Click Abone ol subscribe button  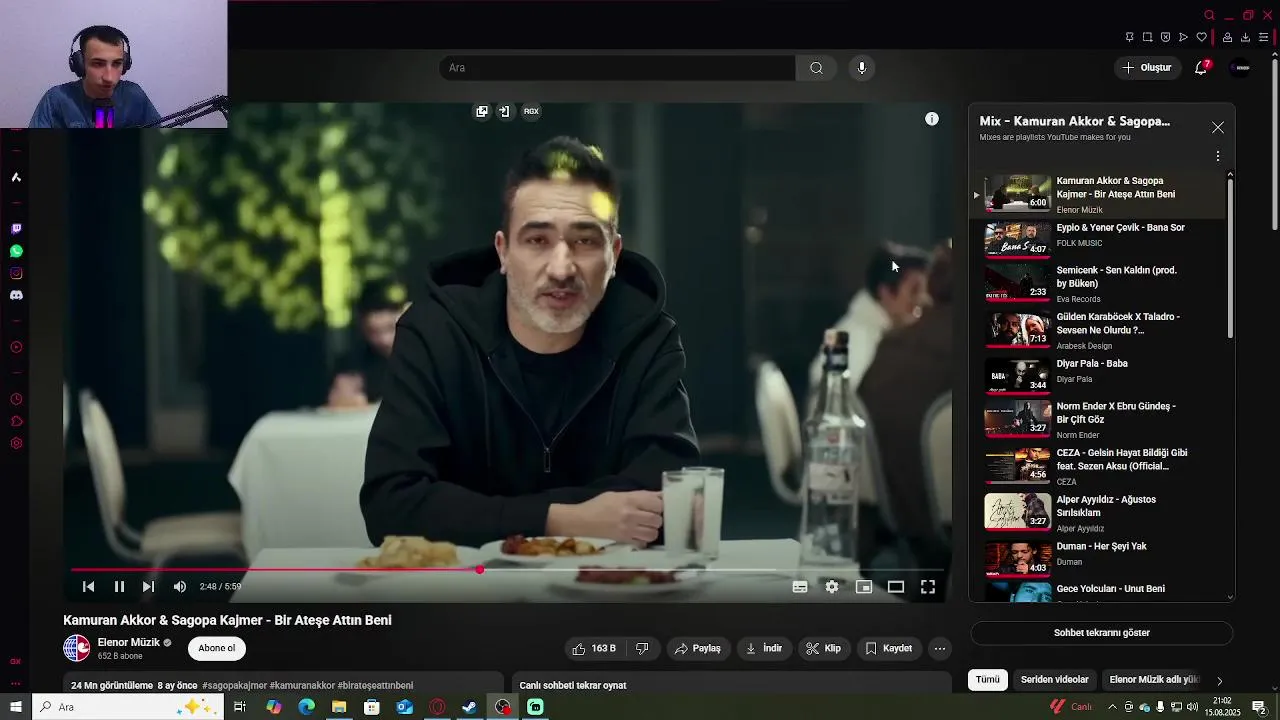coord(217,648)
